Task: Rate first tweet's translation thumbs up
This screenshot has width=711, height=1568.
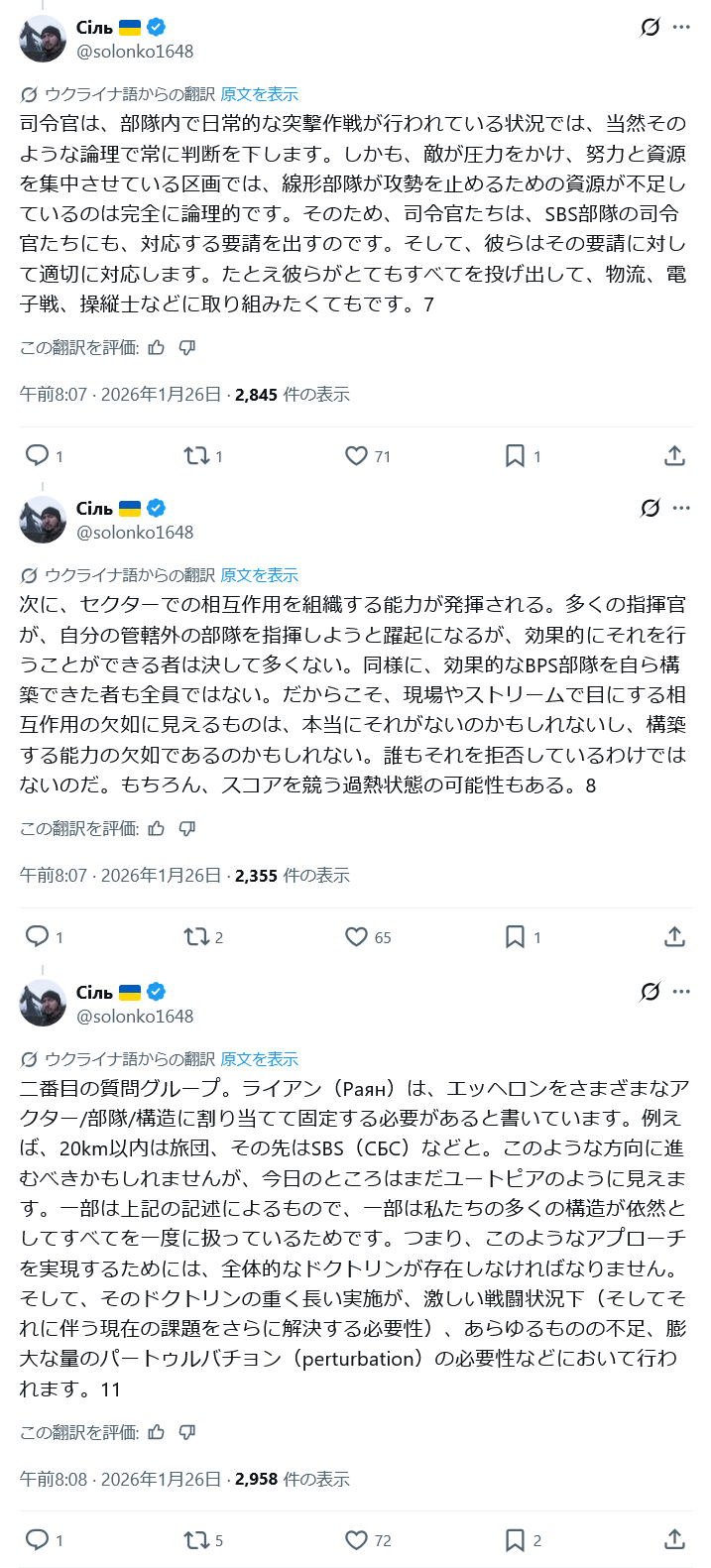Action: [157, 347]
